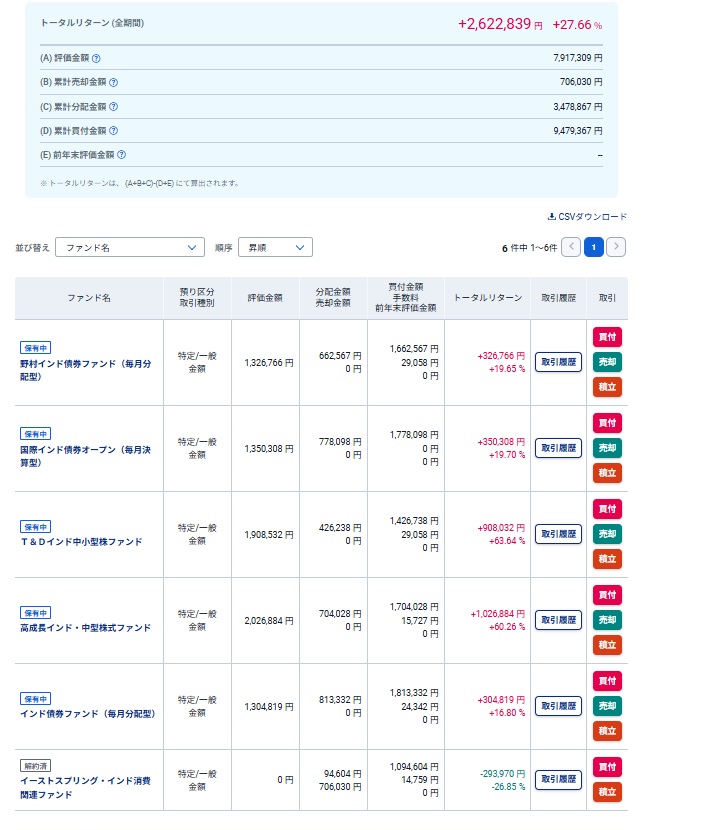Open the ファンド名 sort-by dropdown
714x830 pixels.
tap(130, 247)
